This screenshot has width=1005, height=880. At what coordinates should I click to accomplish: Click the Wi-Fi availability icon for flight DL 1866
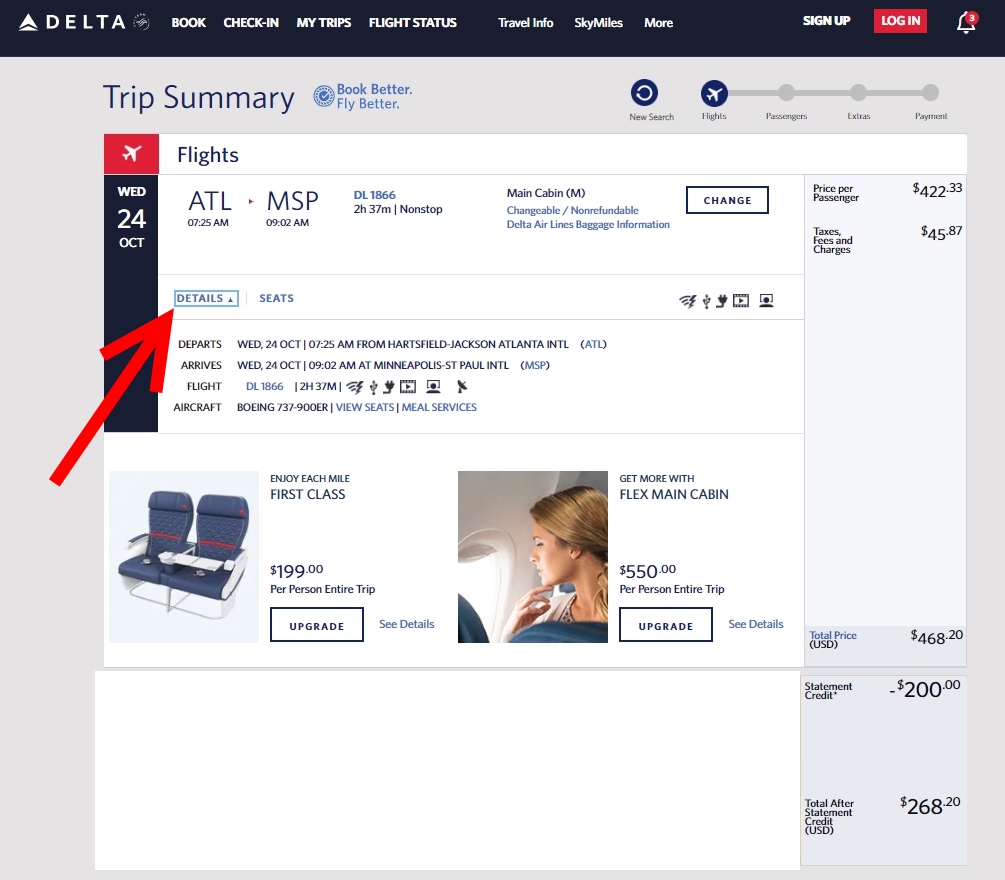click(687, 300)
